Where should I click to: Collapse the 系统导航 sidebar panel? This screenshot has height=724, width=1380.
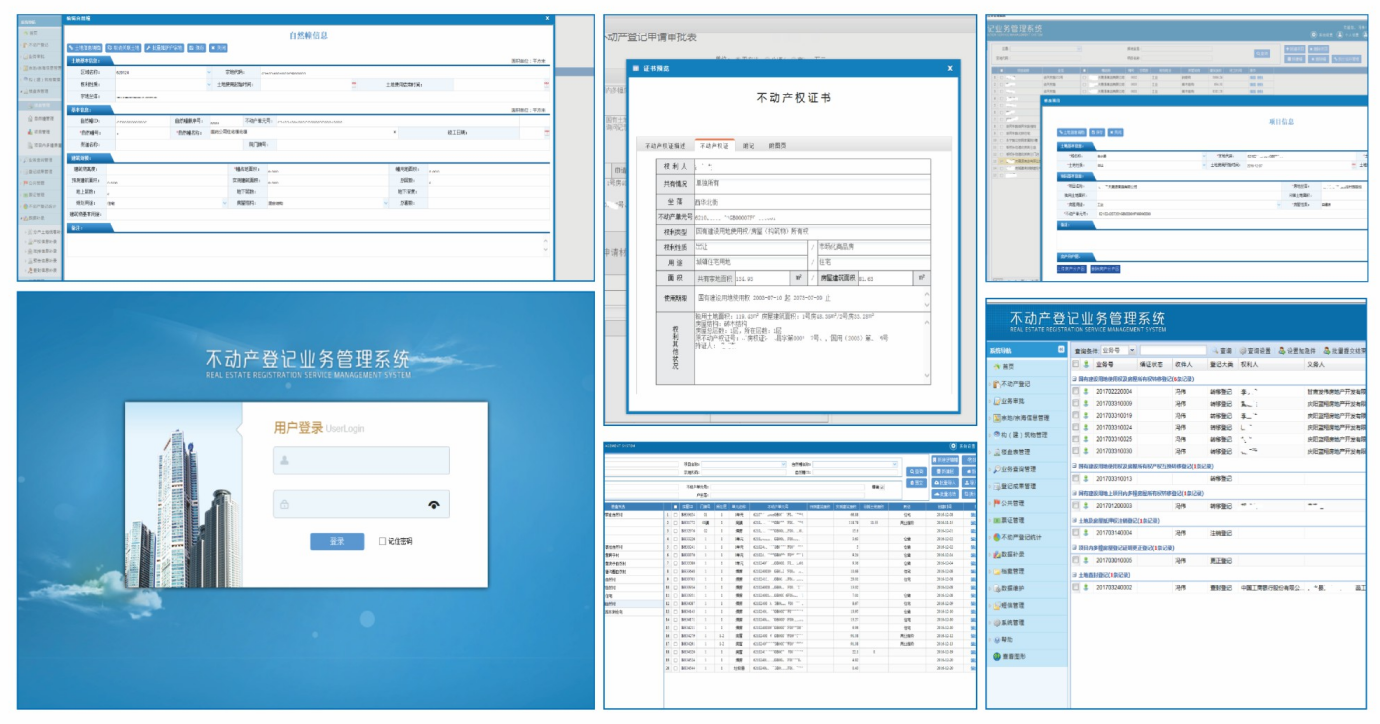point(1061,350)
